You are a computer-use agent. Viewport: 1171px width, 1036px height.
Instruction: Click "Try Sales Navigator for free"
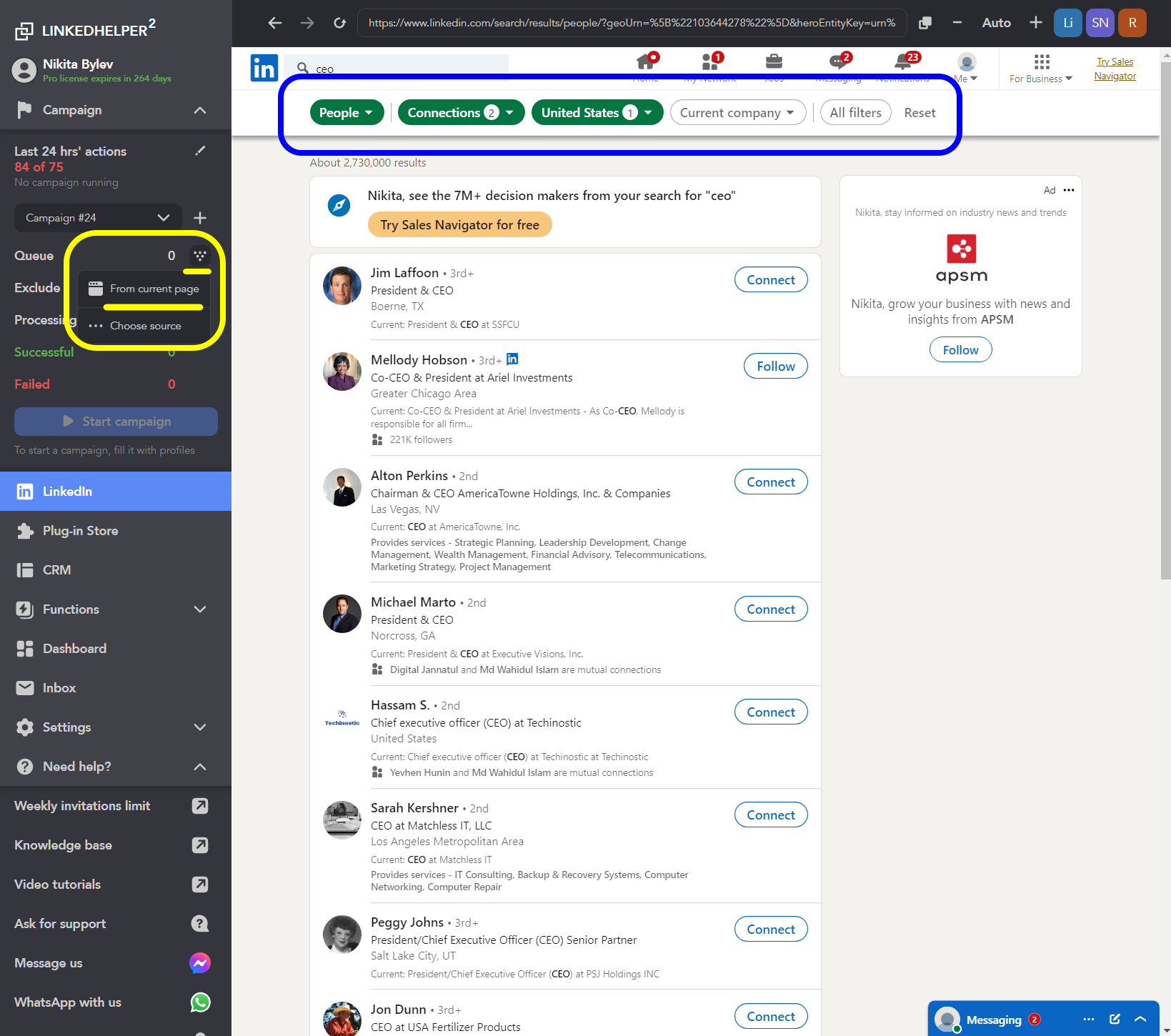[x=459, y=224]
